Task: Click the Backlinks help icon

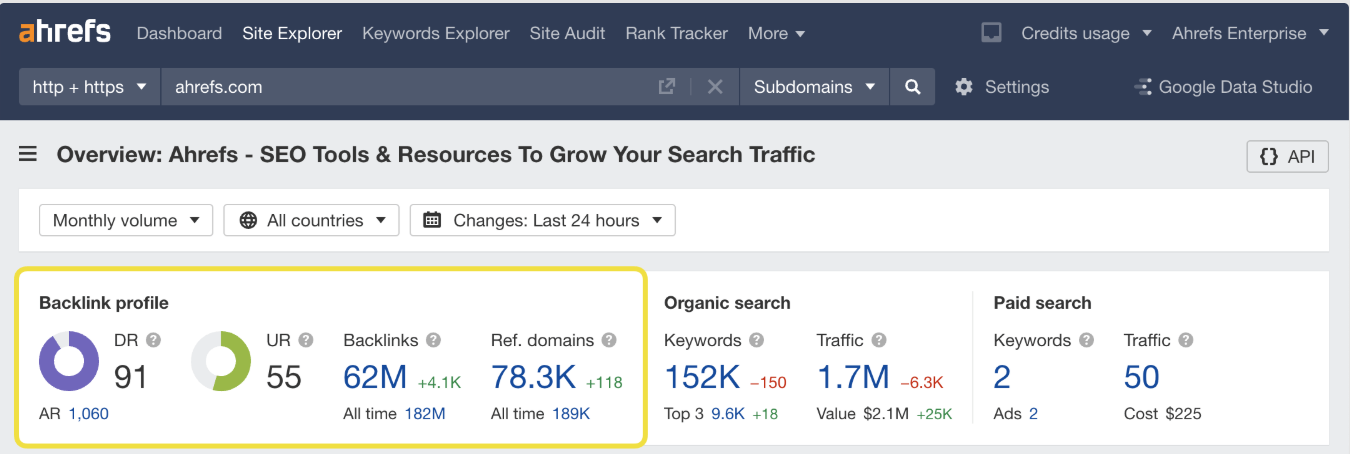Action: [x=433, y=340]
